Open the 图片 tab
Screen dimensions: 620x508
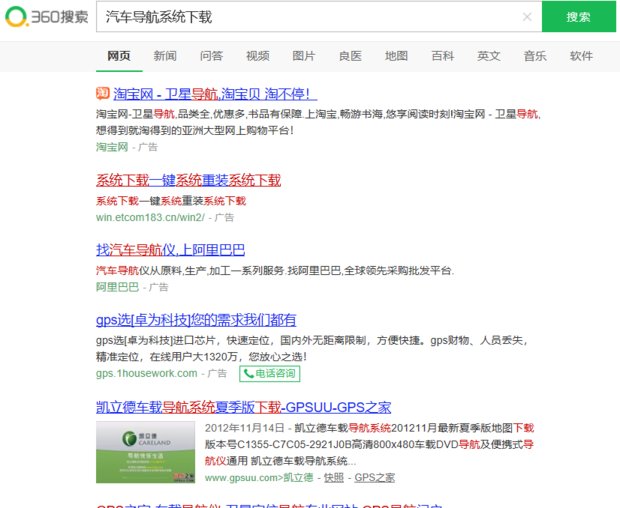click(x=304, y=56)
